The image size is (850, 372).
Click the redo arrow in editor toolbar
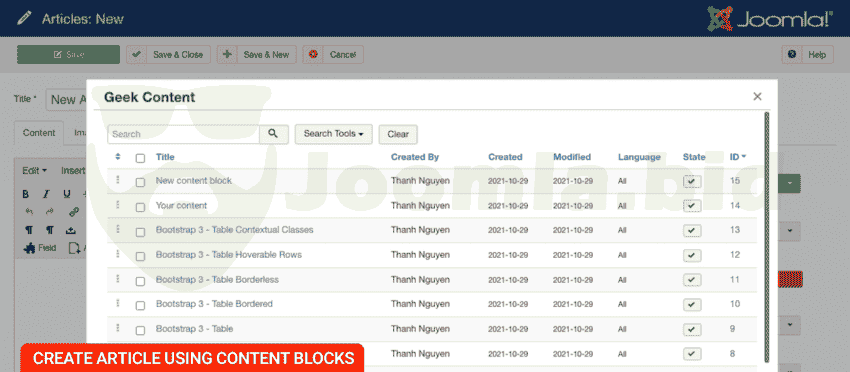tap(50, 212)
